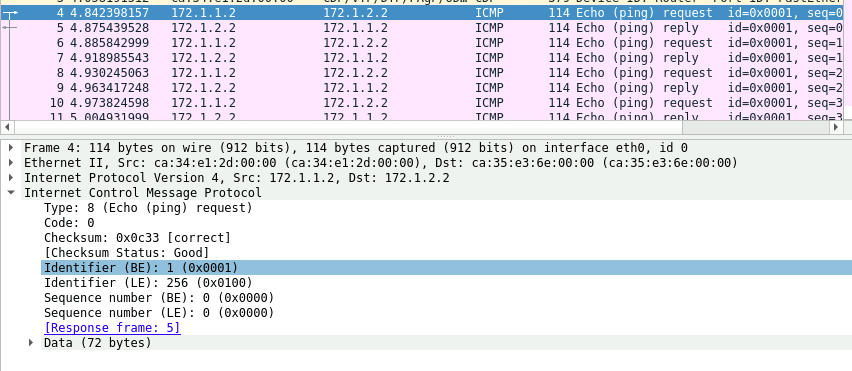Select Internet Protocol Version 4 line text
The image size is (852, 371).
pyautogui.click(x=237, y=178)
